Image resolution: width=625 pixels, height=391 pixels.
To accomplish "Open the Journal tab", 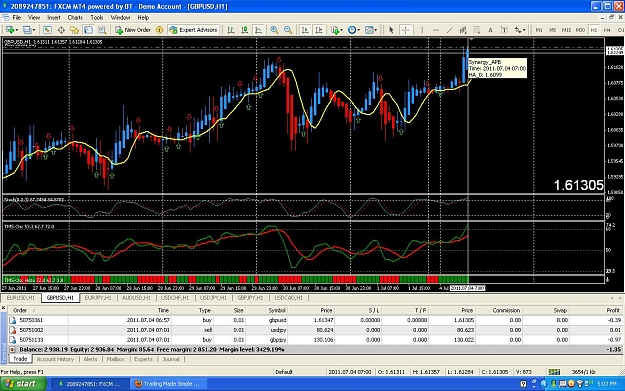I will click(x=171, y=359).
